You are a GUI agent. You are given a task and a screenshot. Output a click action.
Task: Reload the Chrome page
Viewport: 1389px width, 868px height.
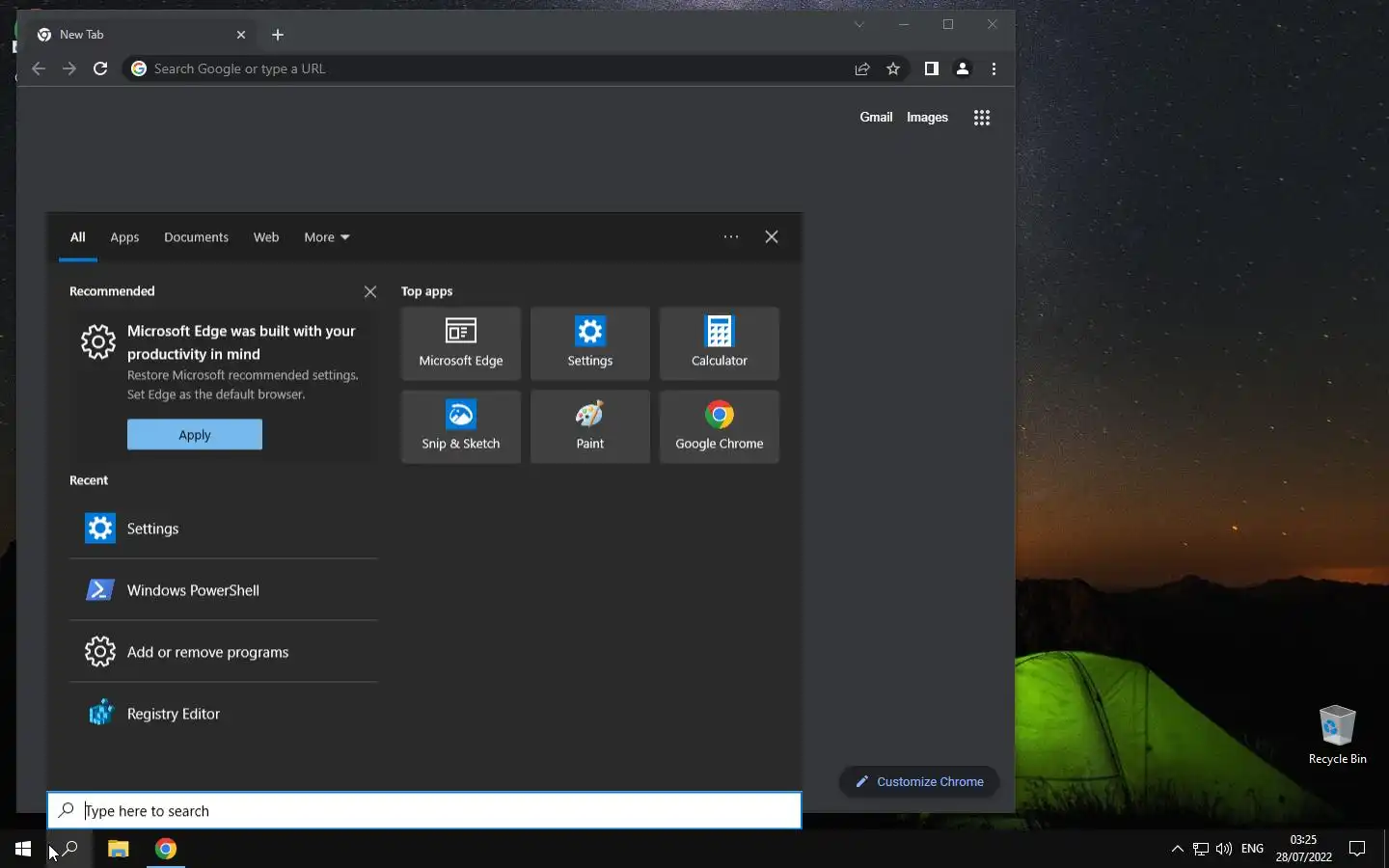(x=100, y=69)
